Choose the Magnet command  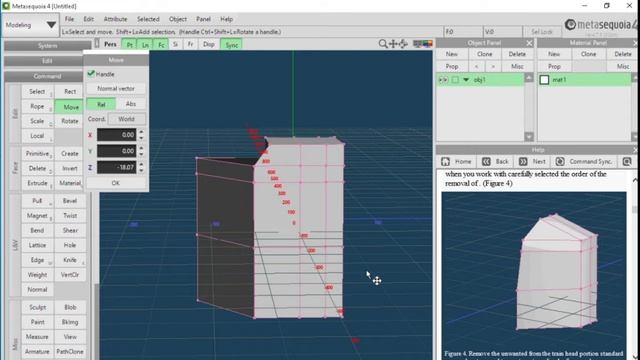pos(37,216)
